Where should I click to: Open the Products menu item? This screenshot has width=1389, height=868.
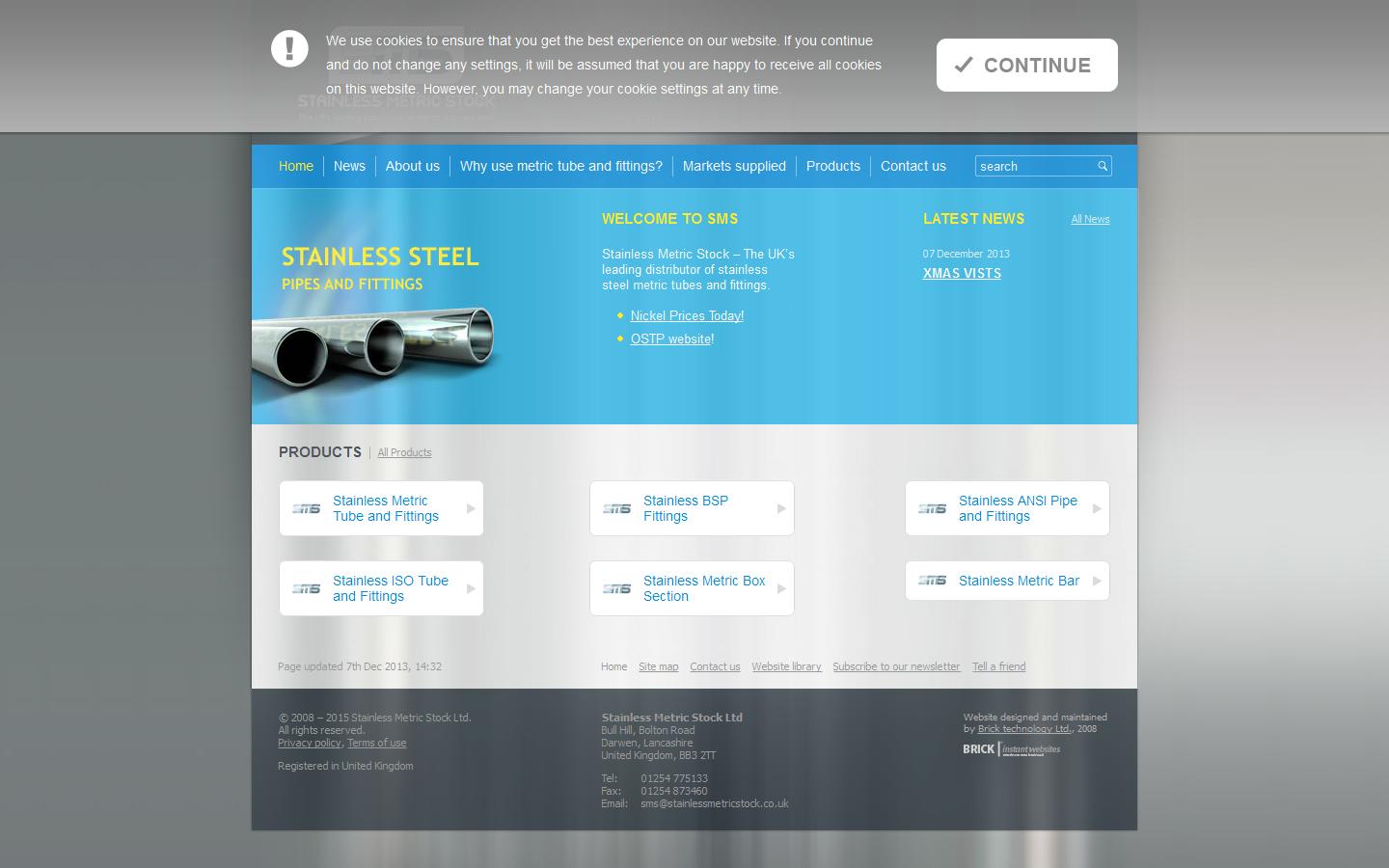coord(832,166)
